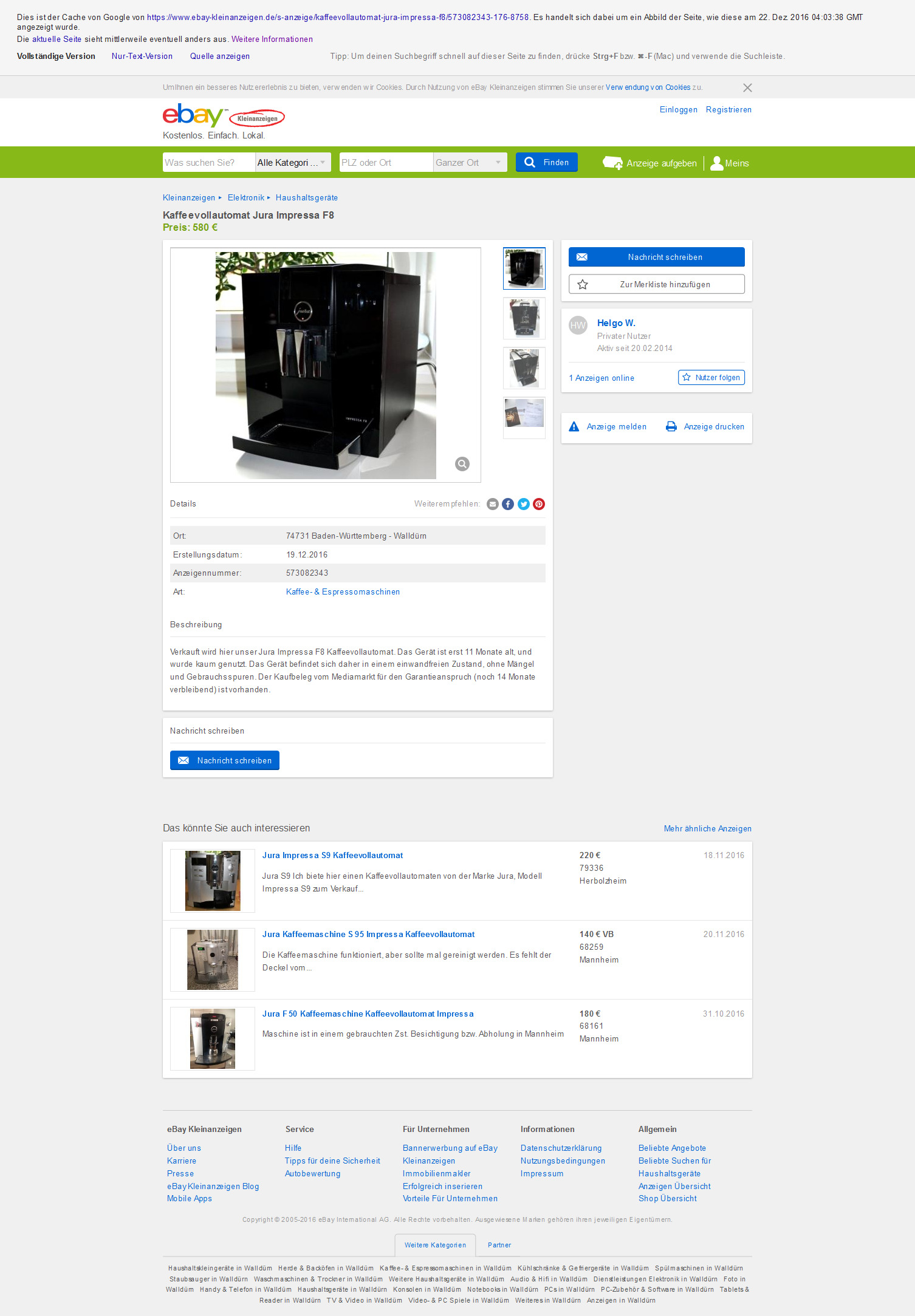The width and height of the screenshot is (915, 1316).
Task: Switch to the Partner tab
Action: click(499, 1245)
